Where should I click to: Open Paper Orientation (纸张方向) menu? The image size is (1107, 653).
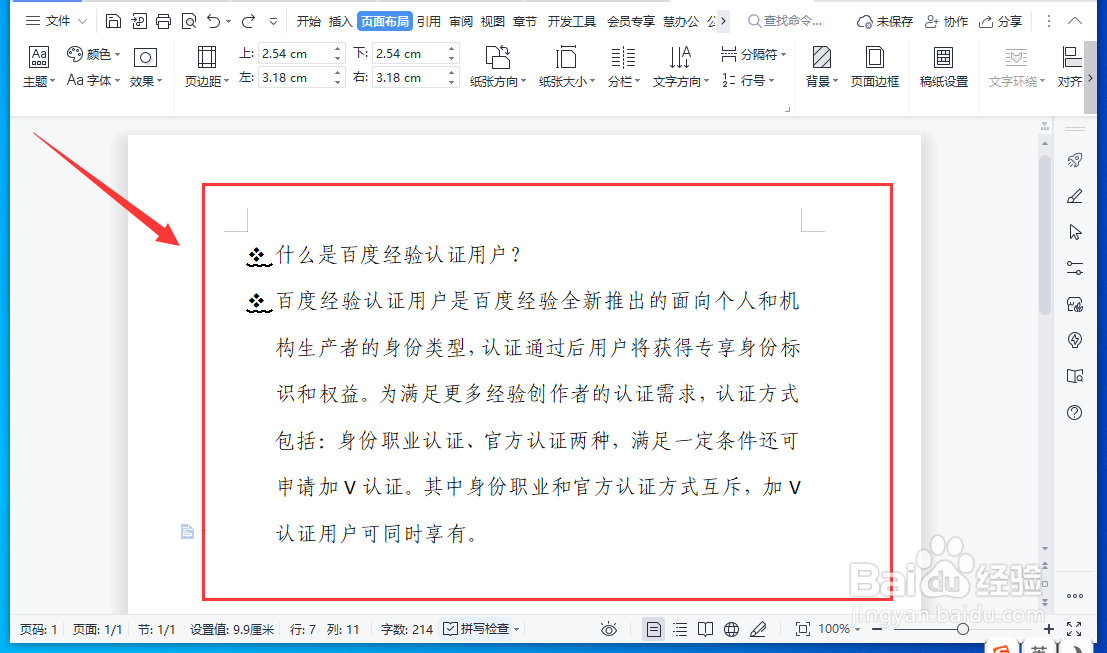(498, 67)
